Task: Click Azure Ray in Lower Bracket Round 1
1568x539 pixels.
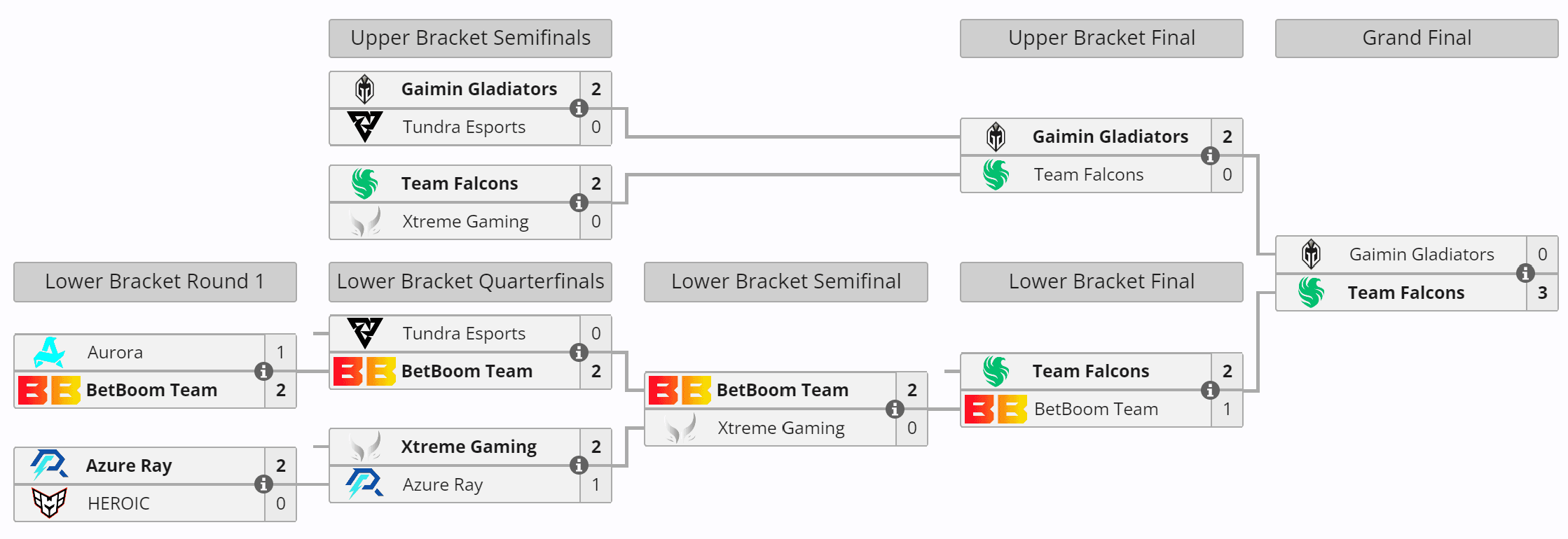Action: tap(129, 466)
